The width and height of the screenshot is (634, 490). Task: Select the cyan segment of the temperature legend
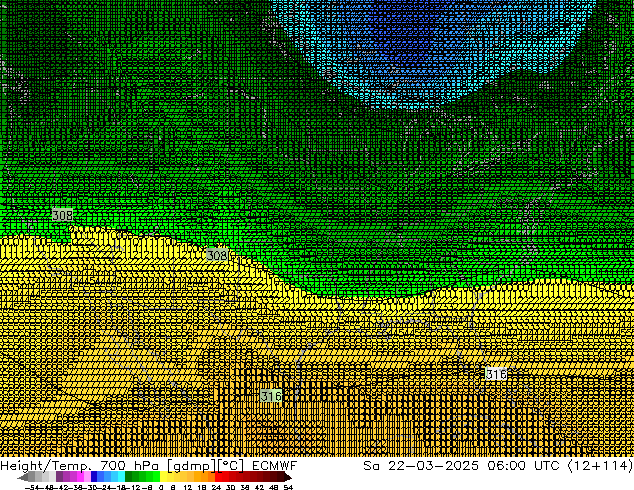[x=118, y=477]
